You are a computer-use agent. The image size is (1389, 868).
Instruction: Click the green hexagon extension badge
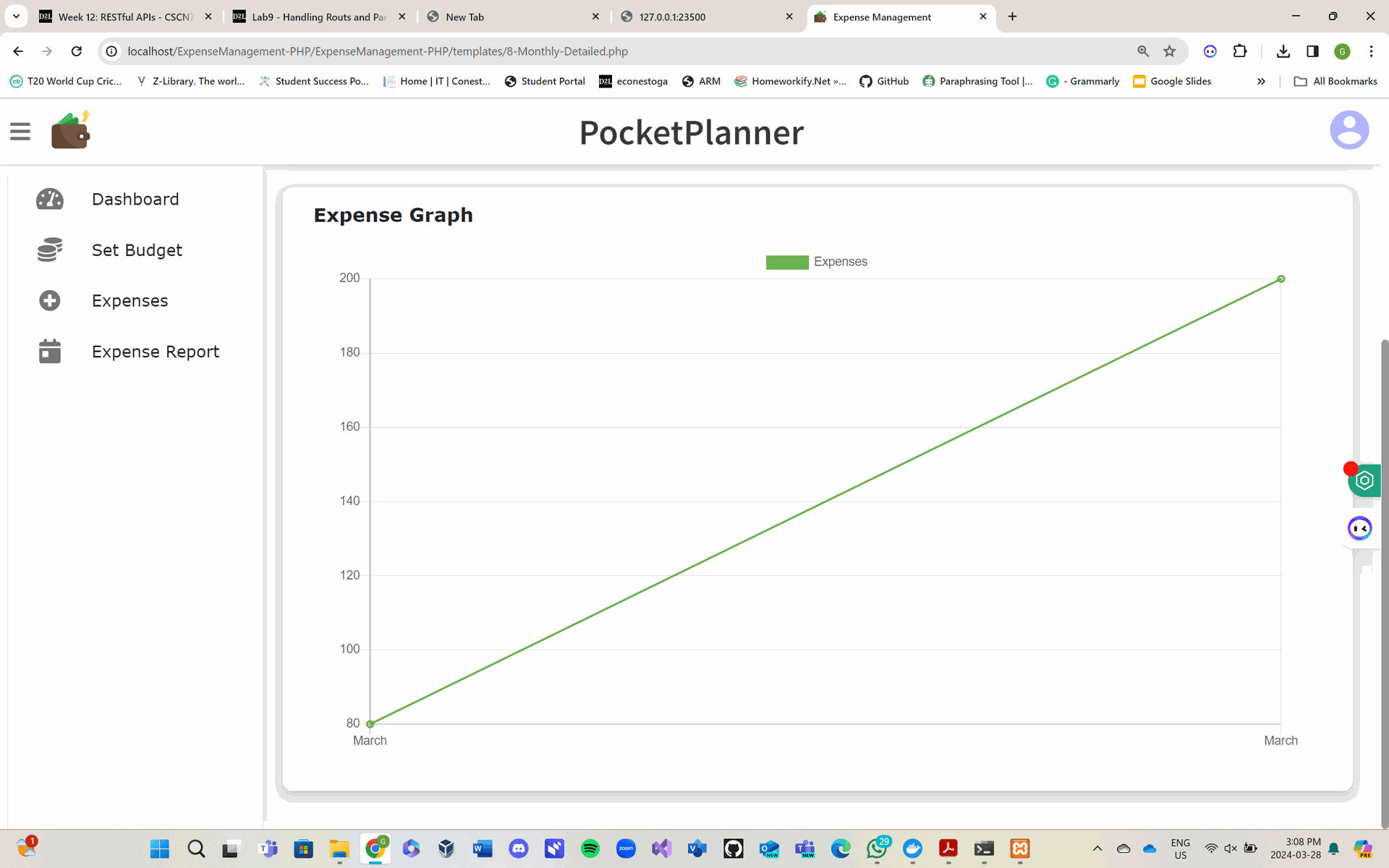(1364, 480)
